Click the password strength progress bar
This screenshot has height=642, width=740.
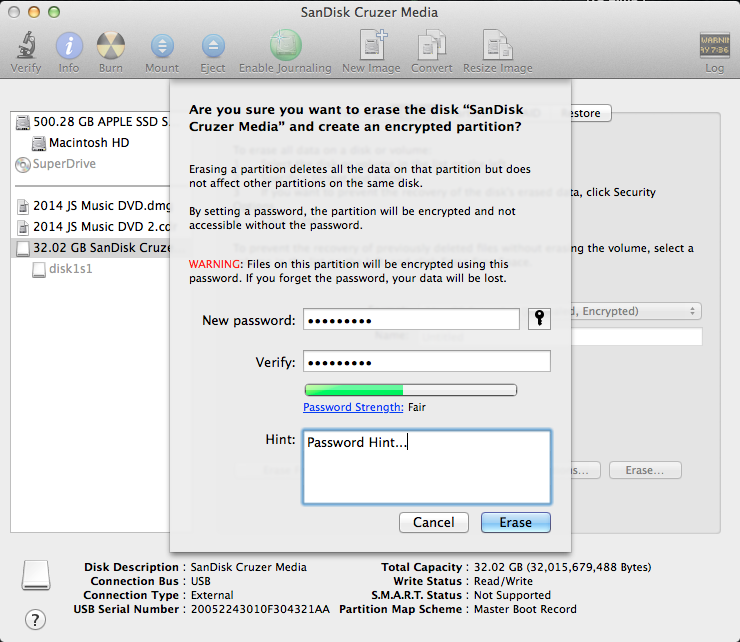click(411, 390)
